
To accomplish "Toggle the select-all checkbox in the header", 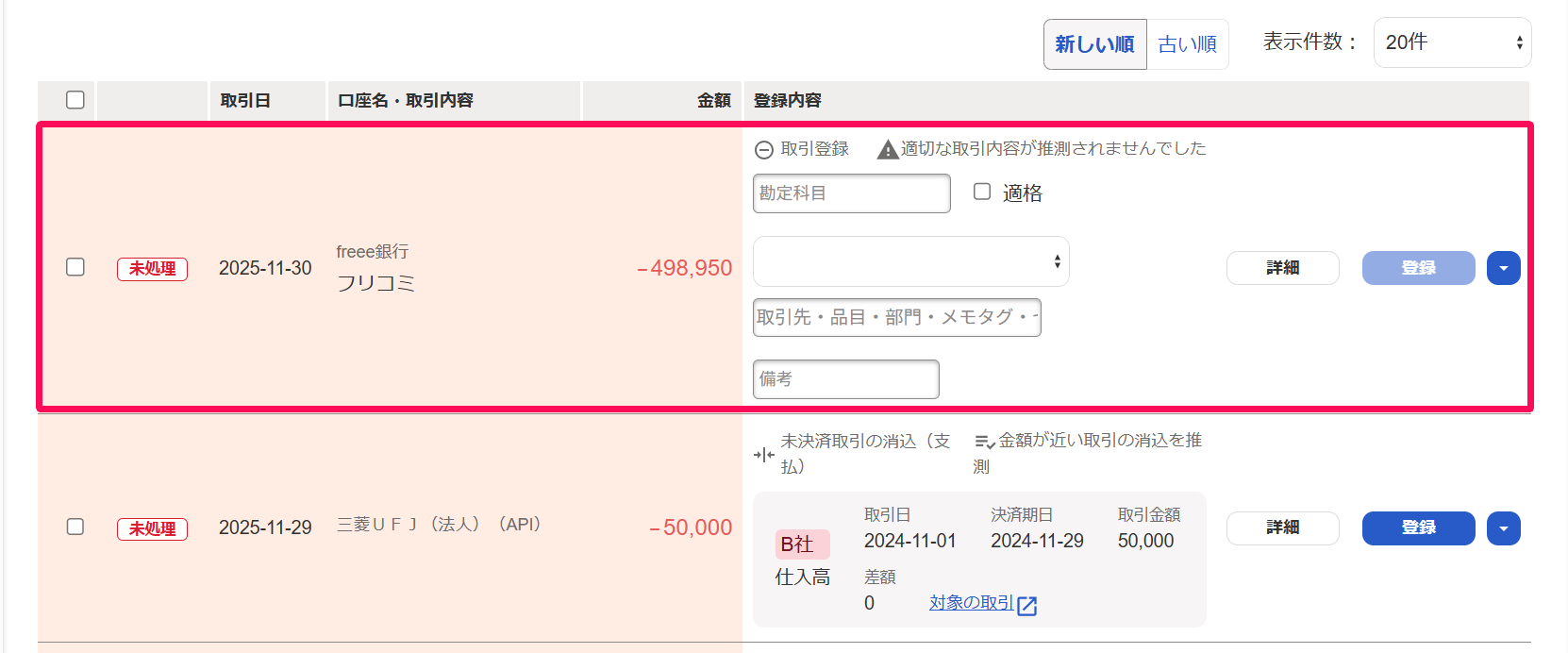I will point(75,100).
